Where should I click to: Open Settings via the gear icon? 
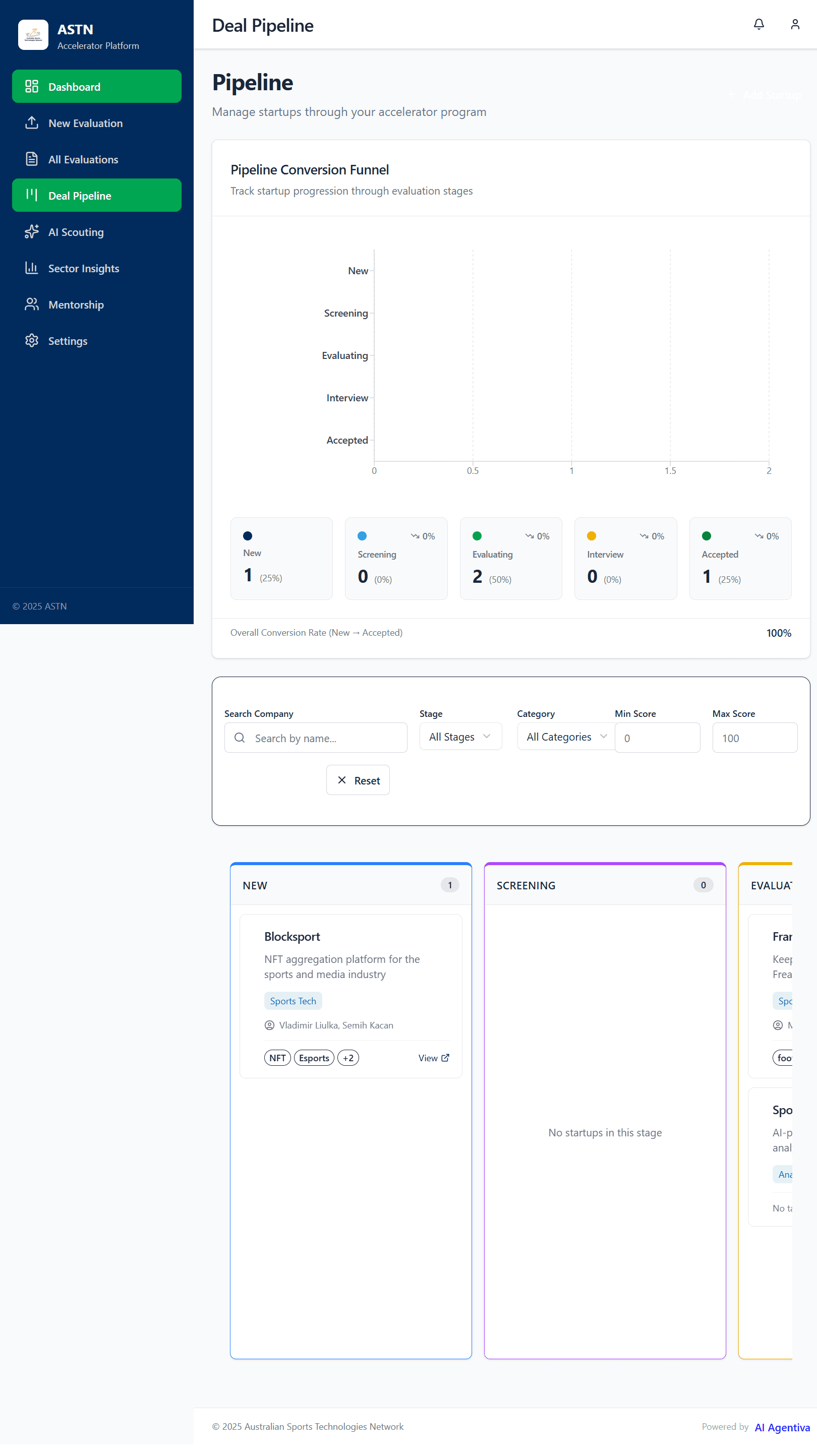[32, 340]
